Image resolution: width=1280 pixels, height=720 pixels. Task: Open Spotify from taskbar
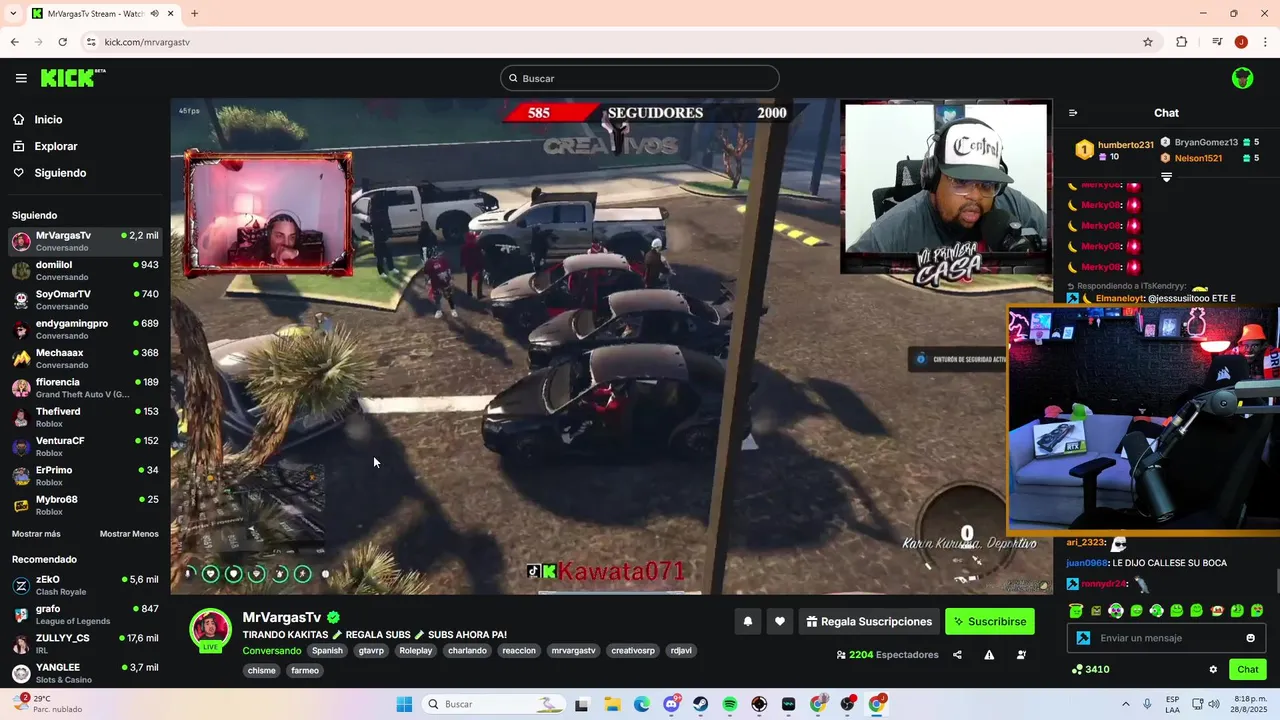point(730,704)
